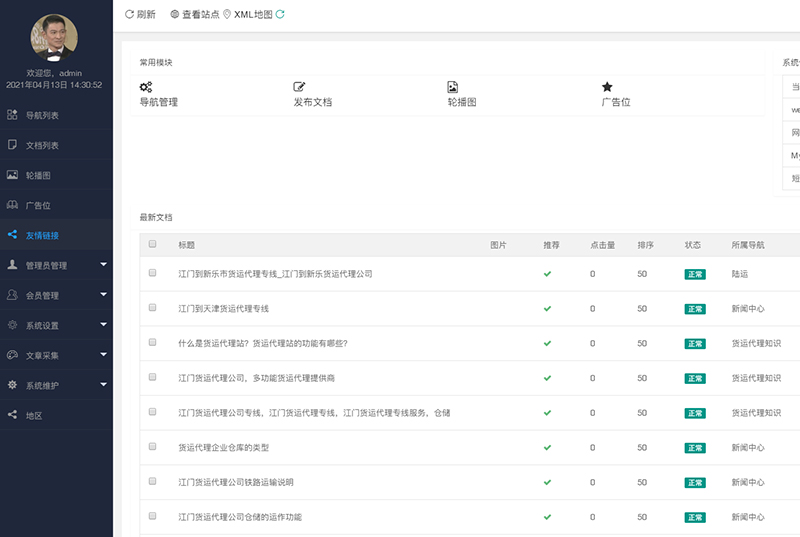The height and width of the screenshot is (537, 800).
Task: Select checkbox for 货运代理企业仓库的类型 row
Action: point(153,447)
